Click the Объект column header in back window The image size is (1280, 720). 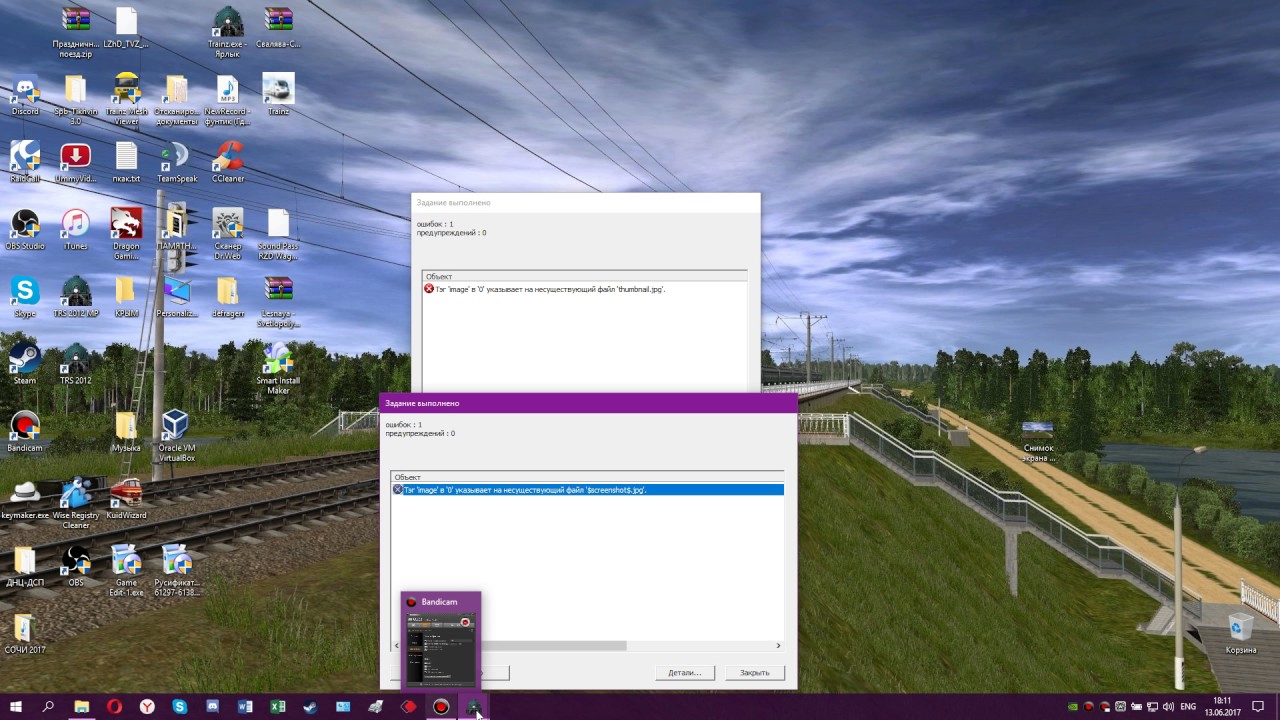tap(584, 276)
